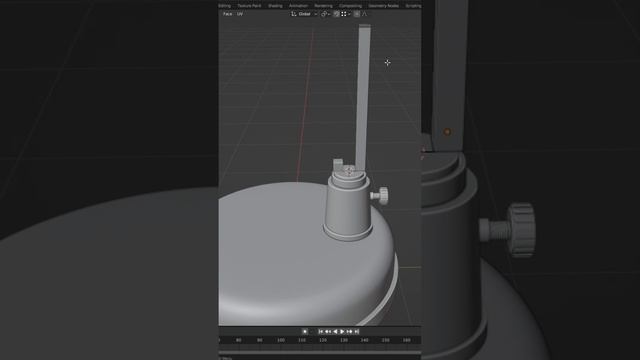Open the UV menu in viewport header
This screenshot has height=360, width=640.
240,14
